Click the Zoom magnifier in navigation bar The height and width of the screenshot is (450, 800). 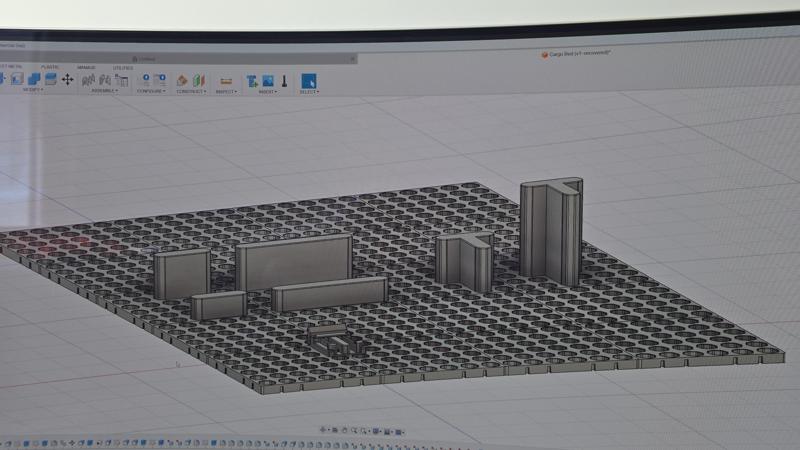[x=354, y=431]
